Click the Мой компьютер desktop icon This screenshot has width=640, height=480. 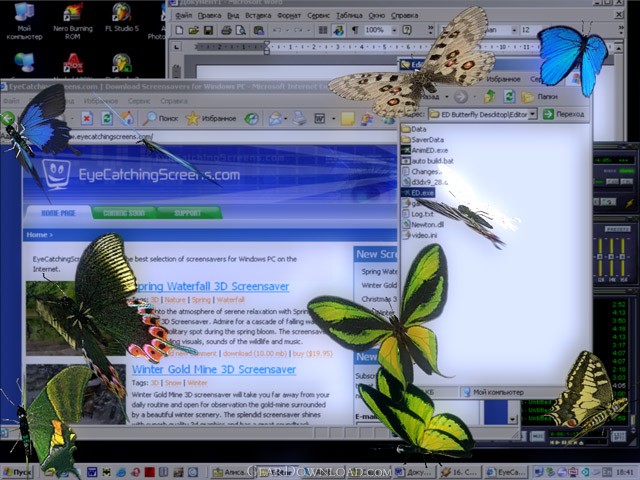coord(24,21)
